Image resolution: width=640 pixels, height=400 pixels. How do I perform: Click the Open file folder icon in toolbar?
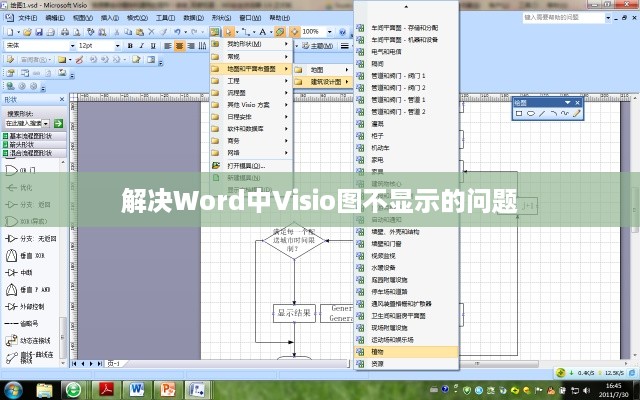click(x=27, y=32)
